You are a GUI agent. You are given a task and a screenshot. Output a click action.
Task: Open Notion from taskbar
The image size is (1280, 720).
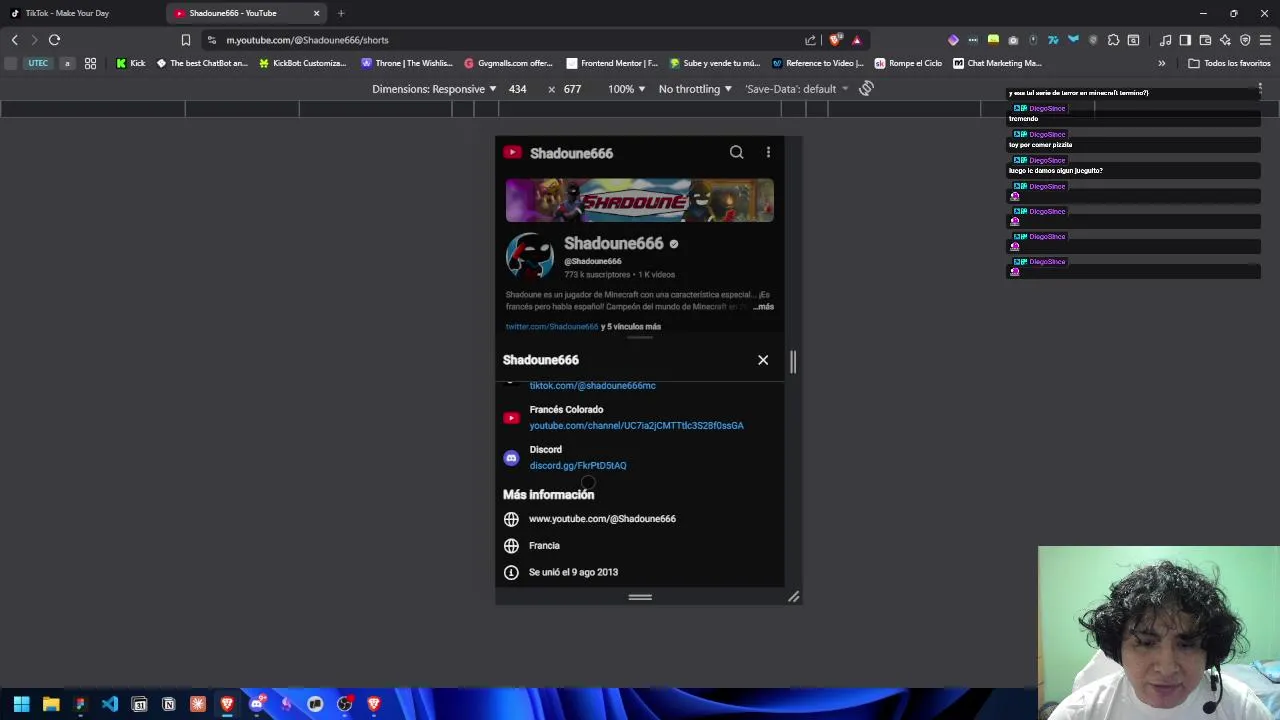pos(168,704)
